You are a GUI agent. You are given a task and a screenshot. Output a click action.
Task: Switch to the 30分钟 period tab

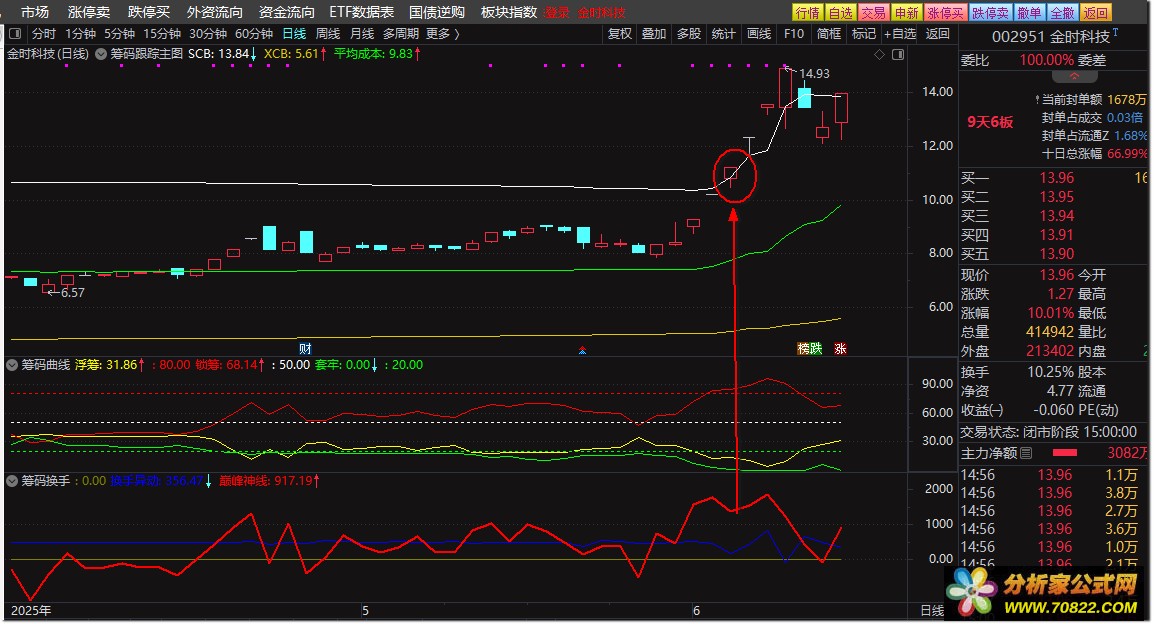pos(208,34)
